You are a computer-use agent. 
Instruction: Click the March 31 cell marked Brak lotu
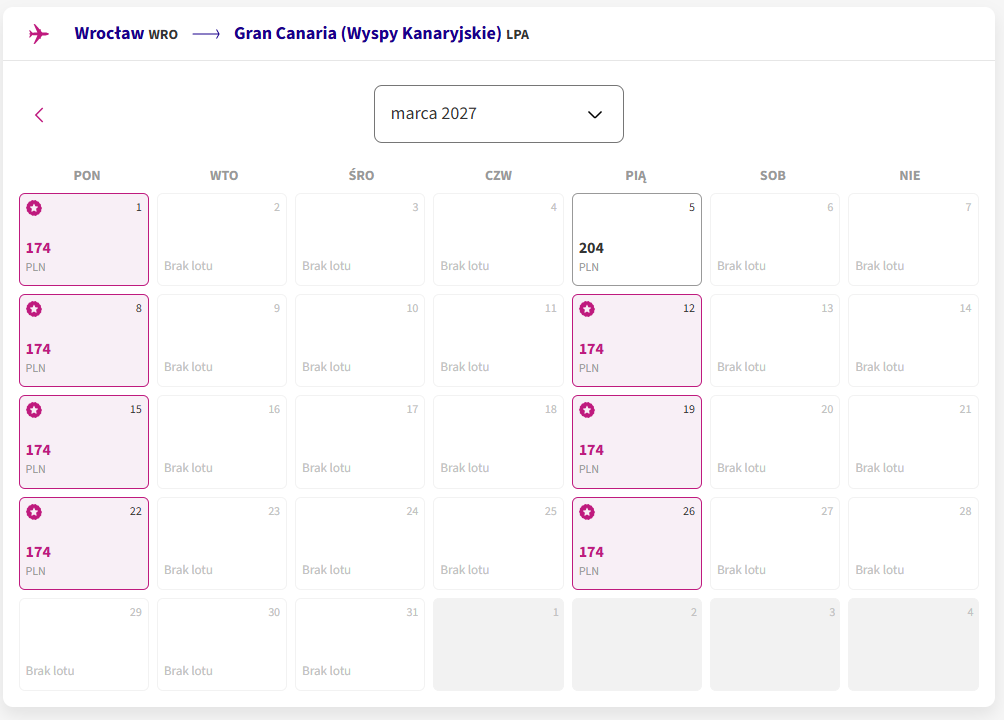point(360,644)
